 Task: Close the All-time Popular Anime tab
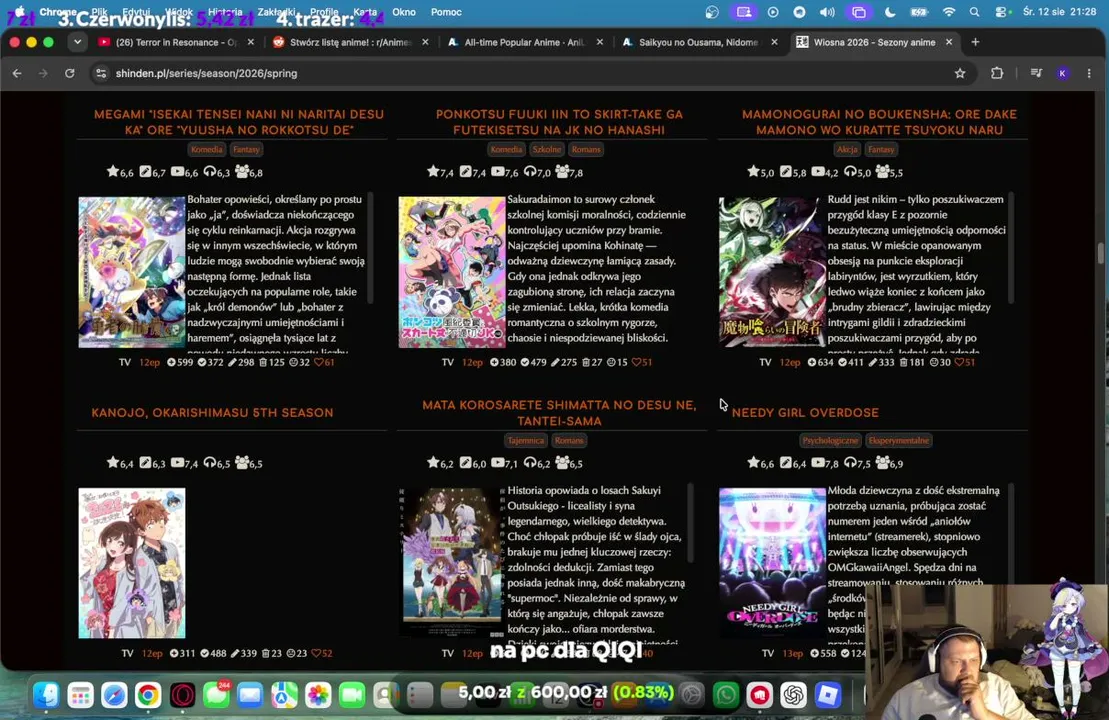click(x=600, y=42)
